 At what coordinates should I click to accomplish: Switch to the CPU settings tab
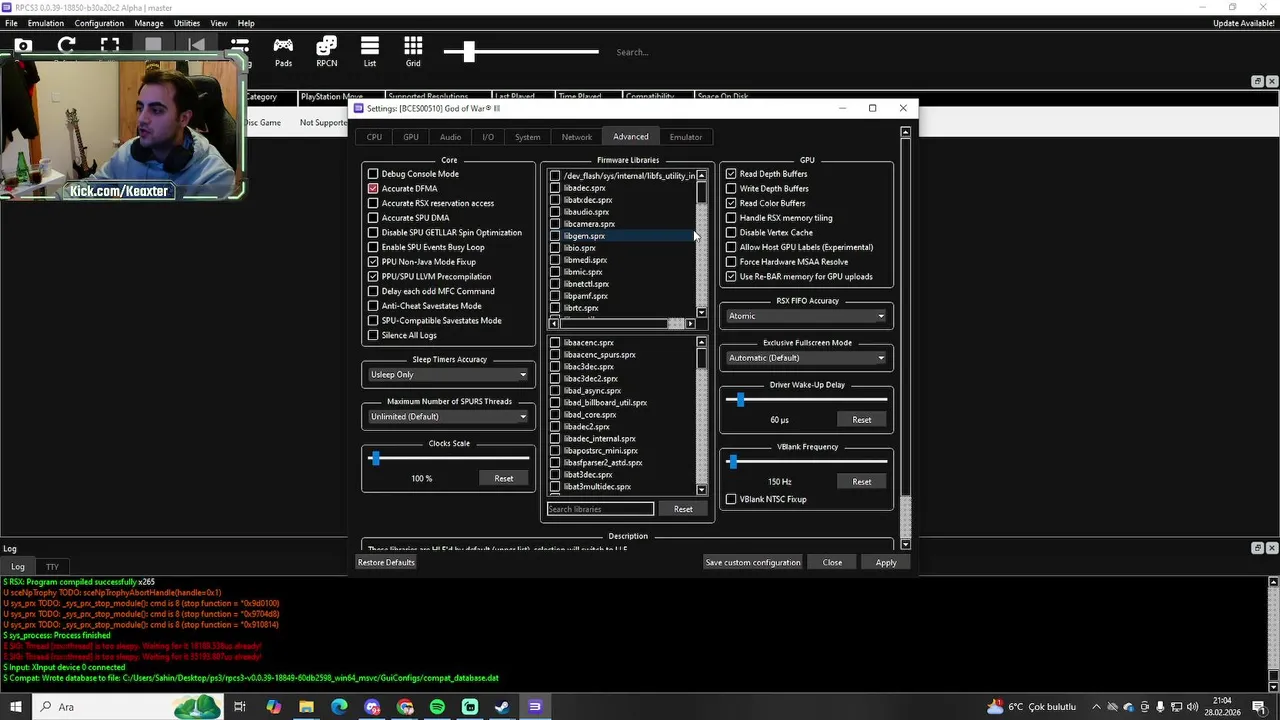coord(374,137)
